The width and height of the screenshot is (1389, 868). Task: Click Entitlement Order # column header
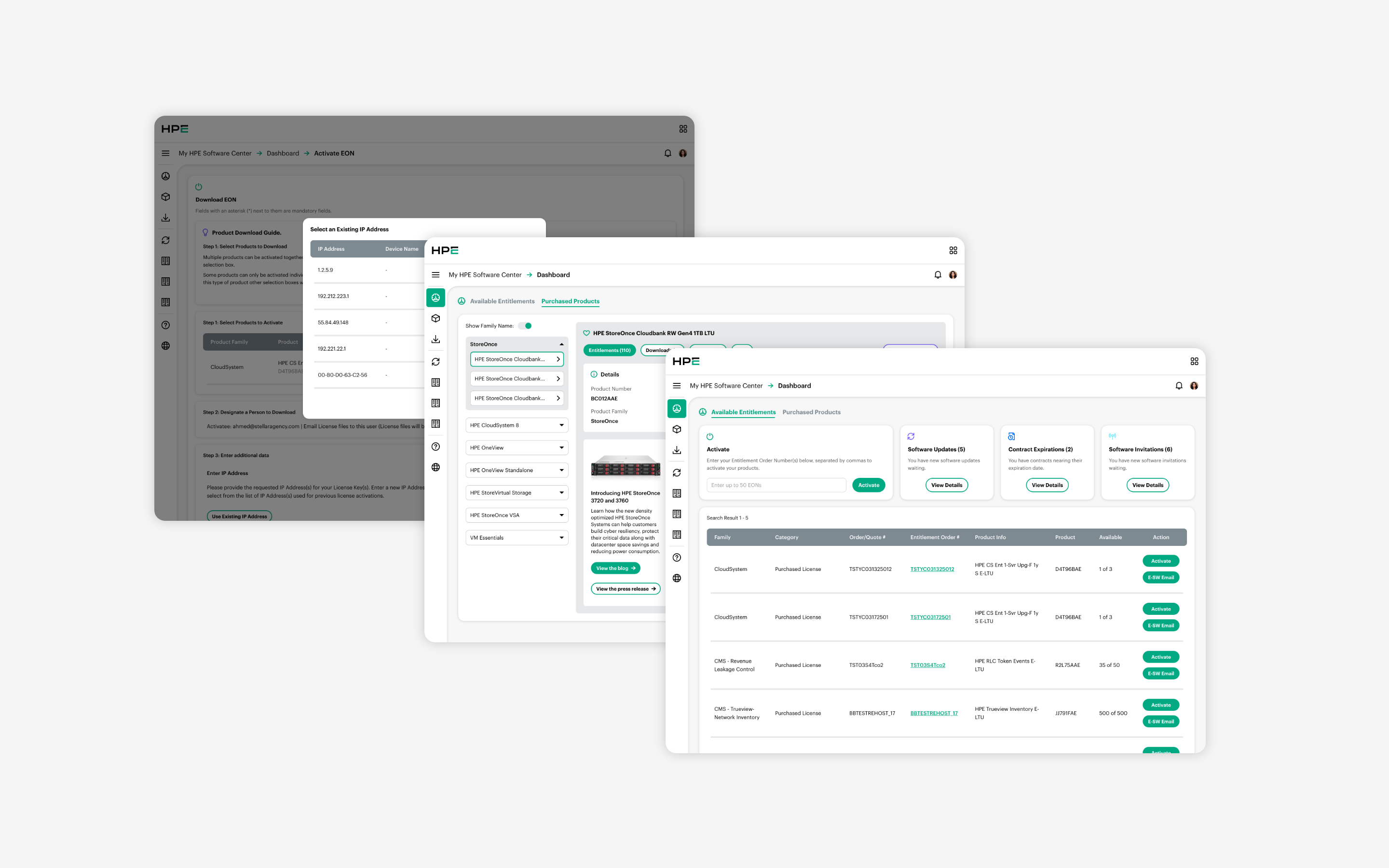[934, 537]
